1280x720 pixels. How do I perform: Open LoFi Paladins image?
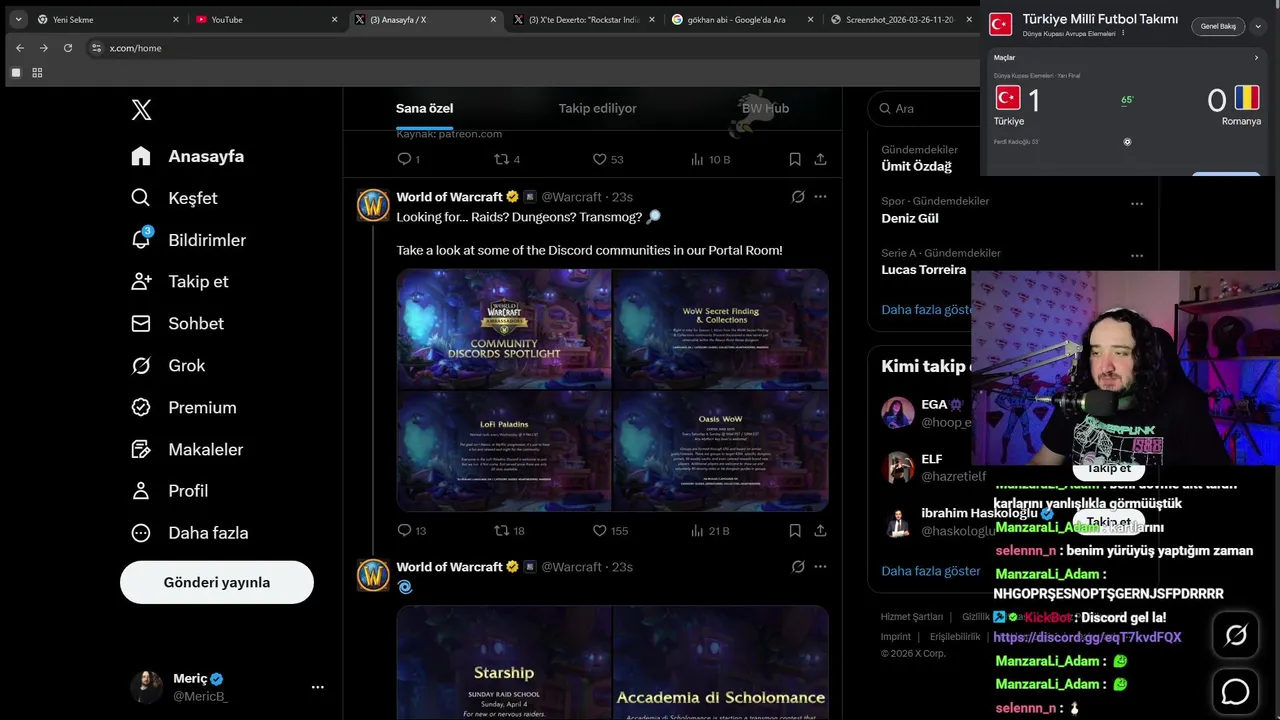[504, 451]
